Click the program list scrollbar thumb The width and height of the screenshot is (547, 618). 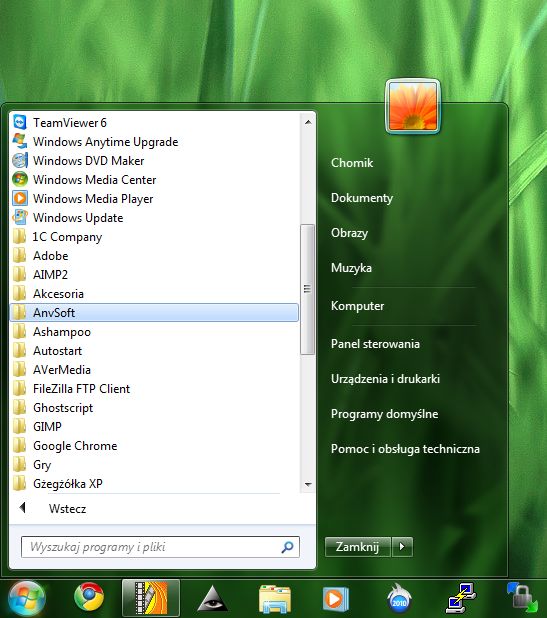(x=307, y=289)
